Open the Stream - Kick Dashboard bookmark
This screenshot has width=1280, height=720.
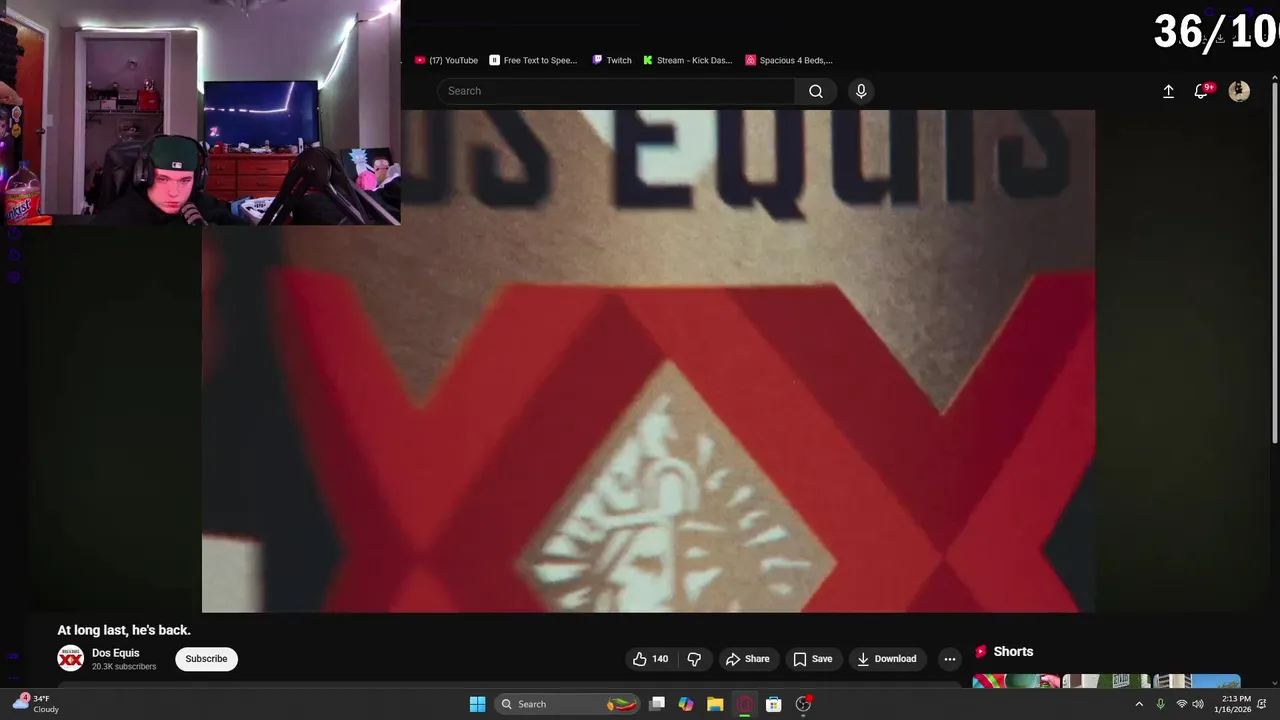[688, 60]
